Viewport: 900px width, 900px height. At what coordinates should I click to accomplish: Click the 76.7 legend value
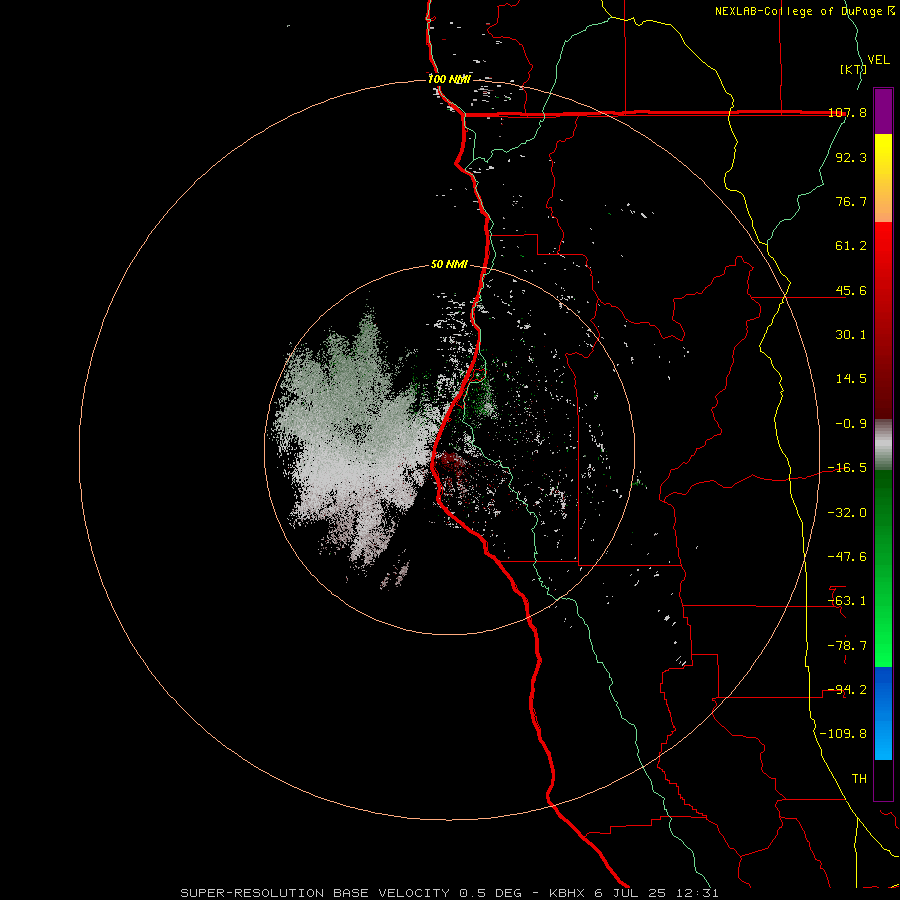click(851, 201)
